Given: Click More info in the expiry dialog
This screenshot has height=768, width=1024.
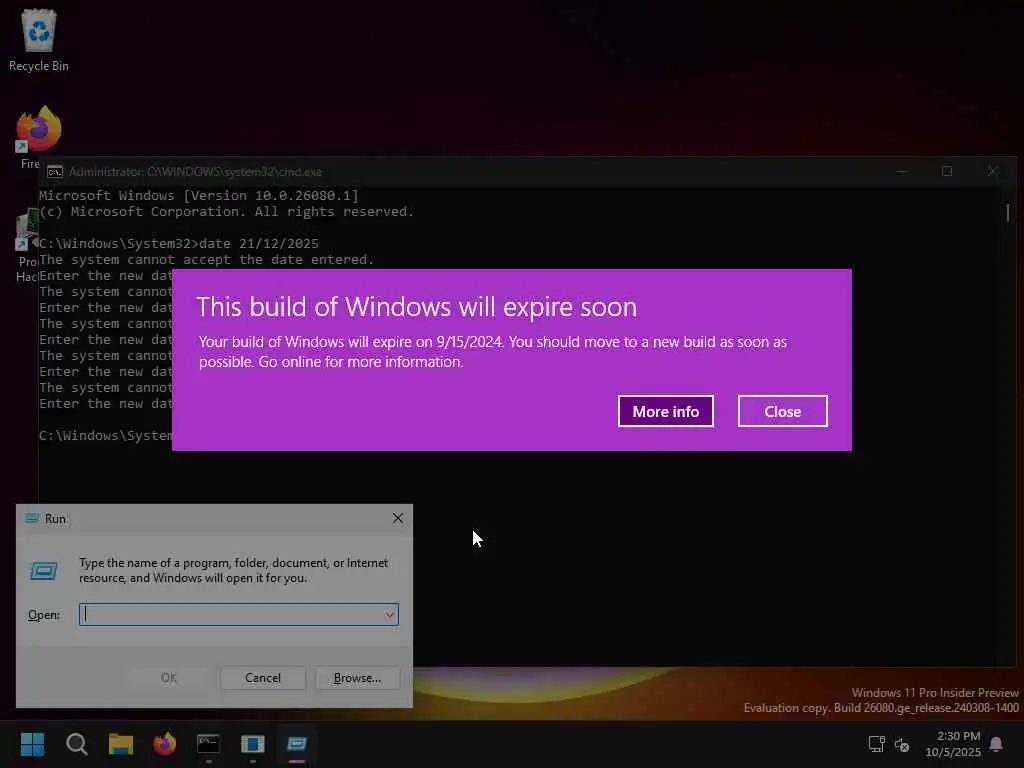Looking at the screenshot, I should 665,411.
